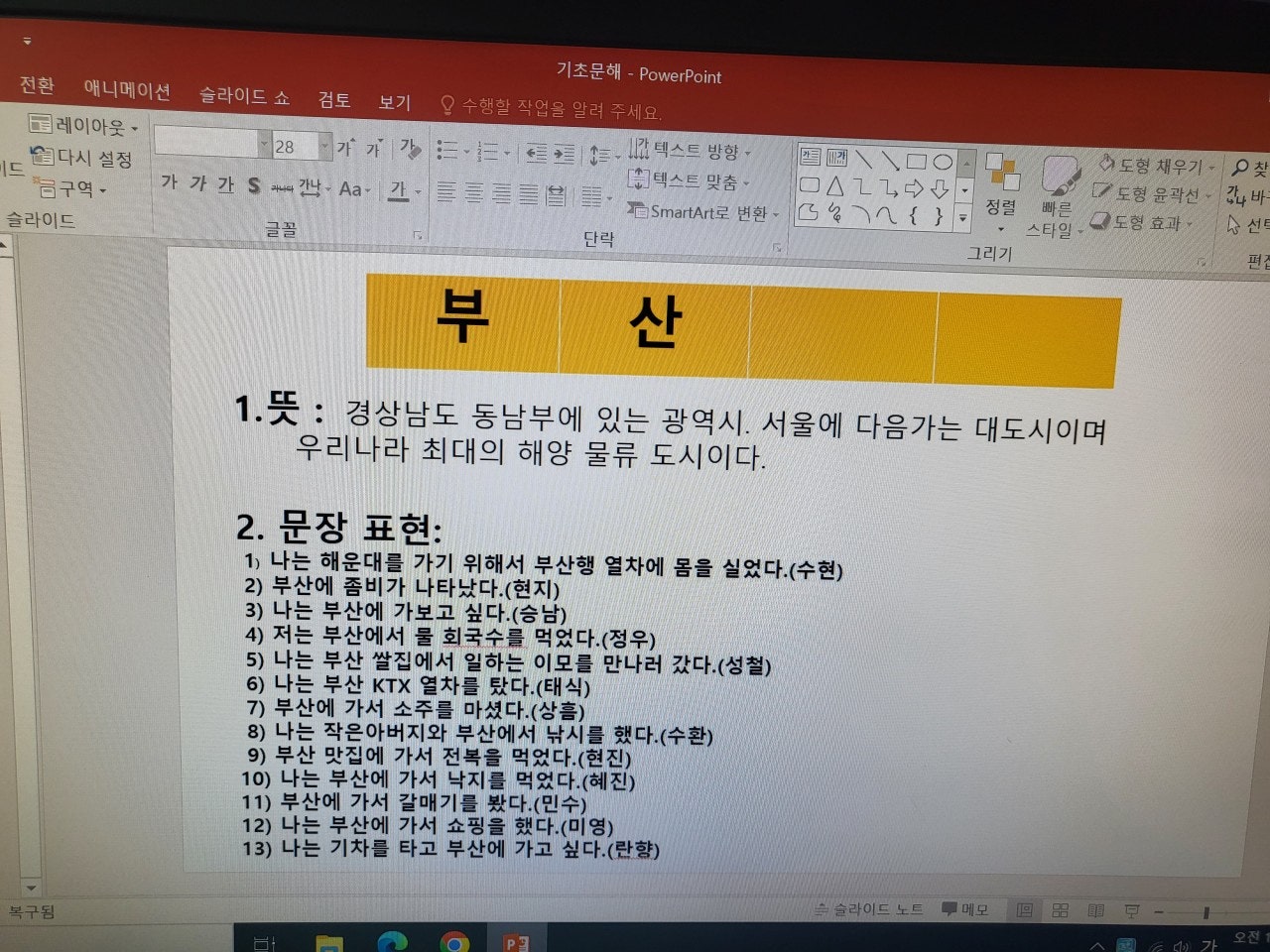Click the Convert to SmartArt icon
1270x952 pixels.
click(x=640, y=212)
